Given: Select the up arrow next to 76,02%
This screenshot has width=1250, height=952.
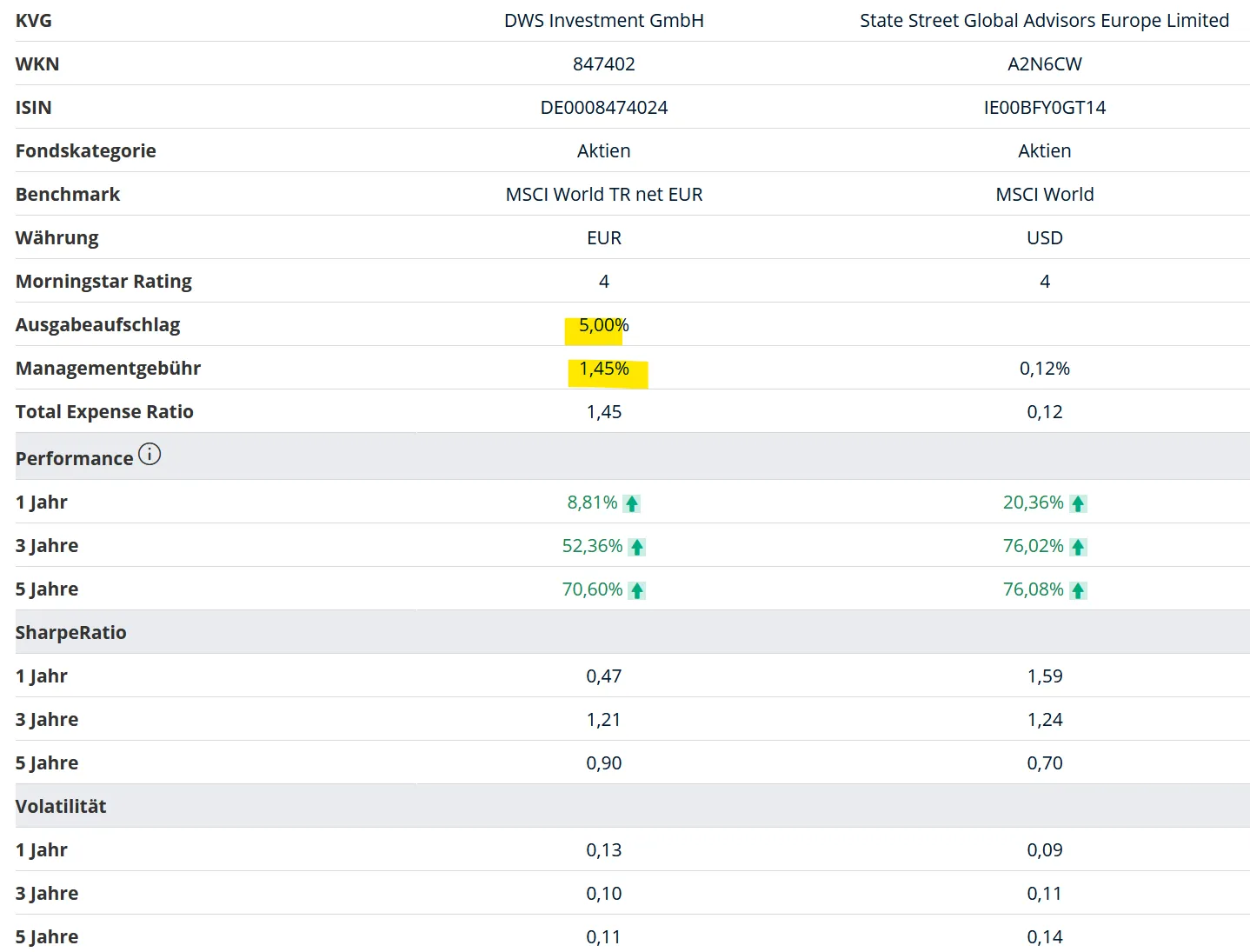Looking at the screenshot, I should click(x=1078, y=547).
